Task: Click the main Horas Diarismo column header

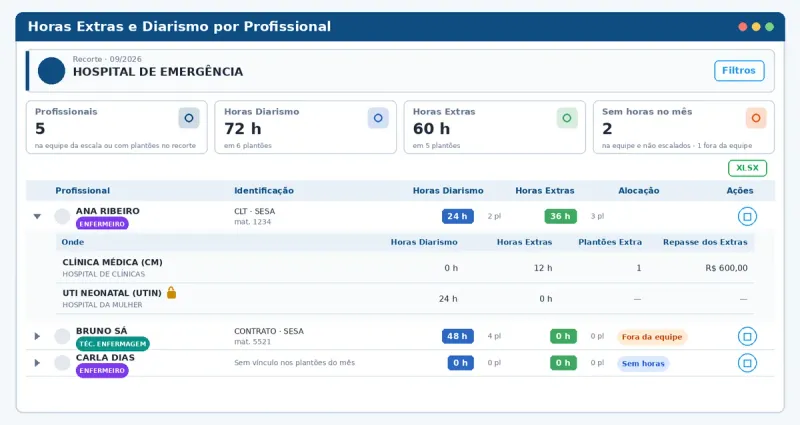Action: pyautogui.click(x=448, y=191)
